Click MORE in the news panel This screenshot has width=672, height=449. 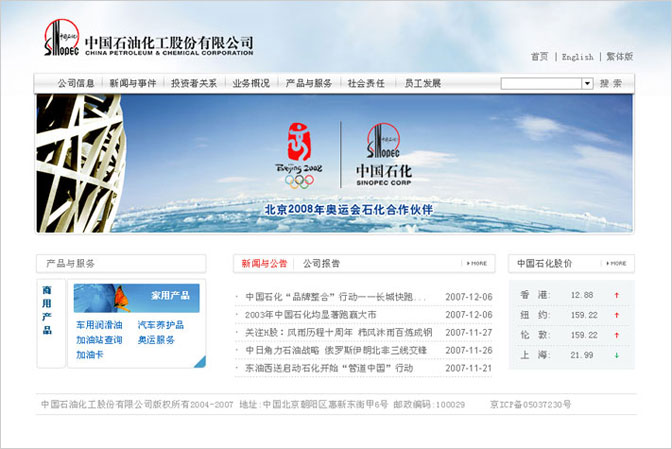point(477,263)
